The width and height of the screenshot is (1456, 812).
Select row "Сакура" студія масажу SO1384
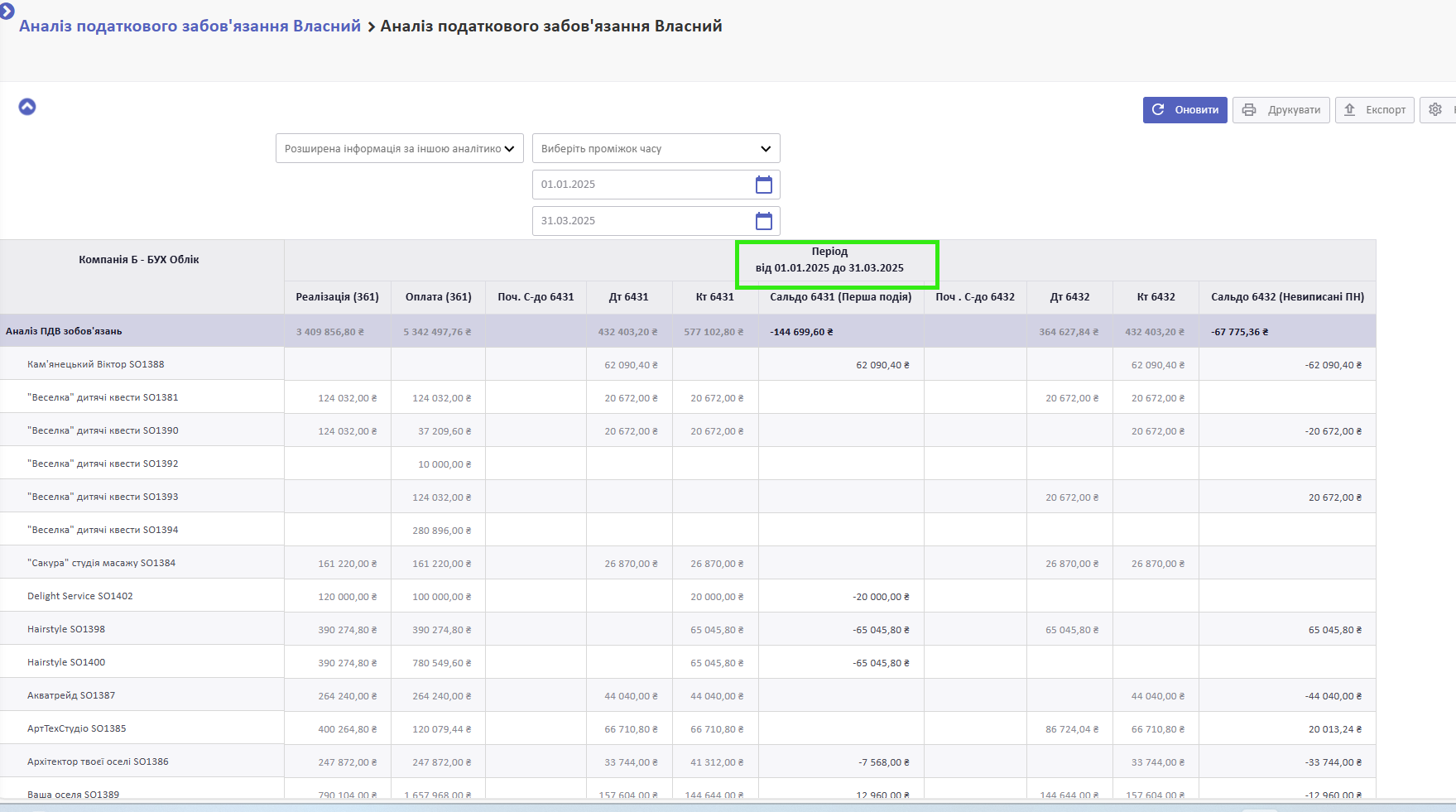click(x=688, y=563)
